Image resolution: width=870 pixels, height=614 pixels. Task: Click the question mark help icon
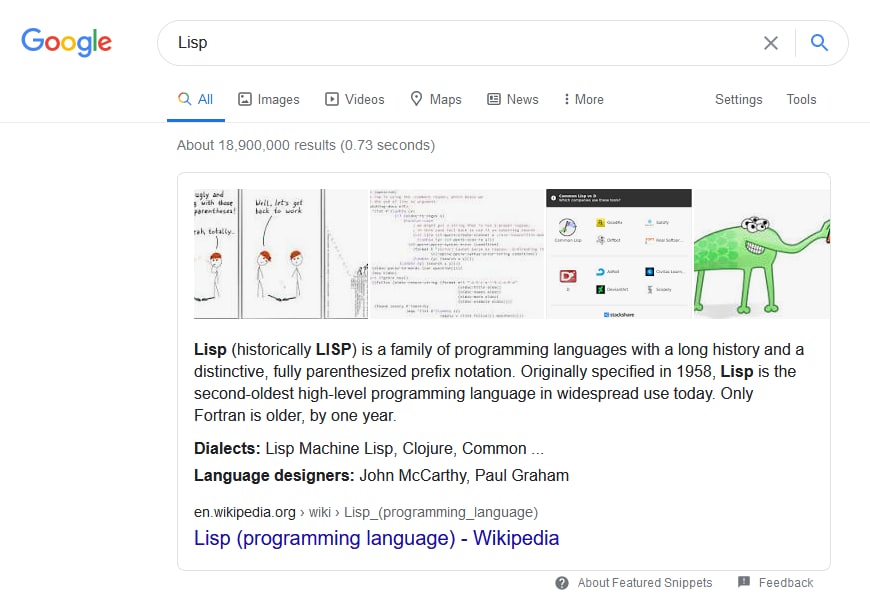tap(562, 583)
